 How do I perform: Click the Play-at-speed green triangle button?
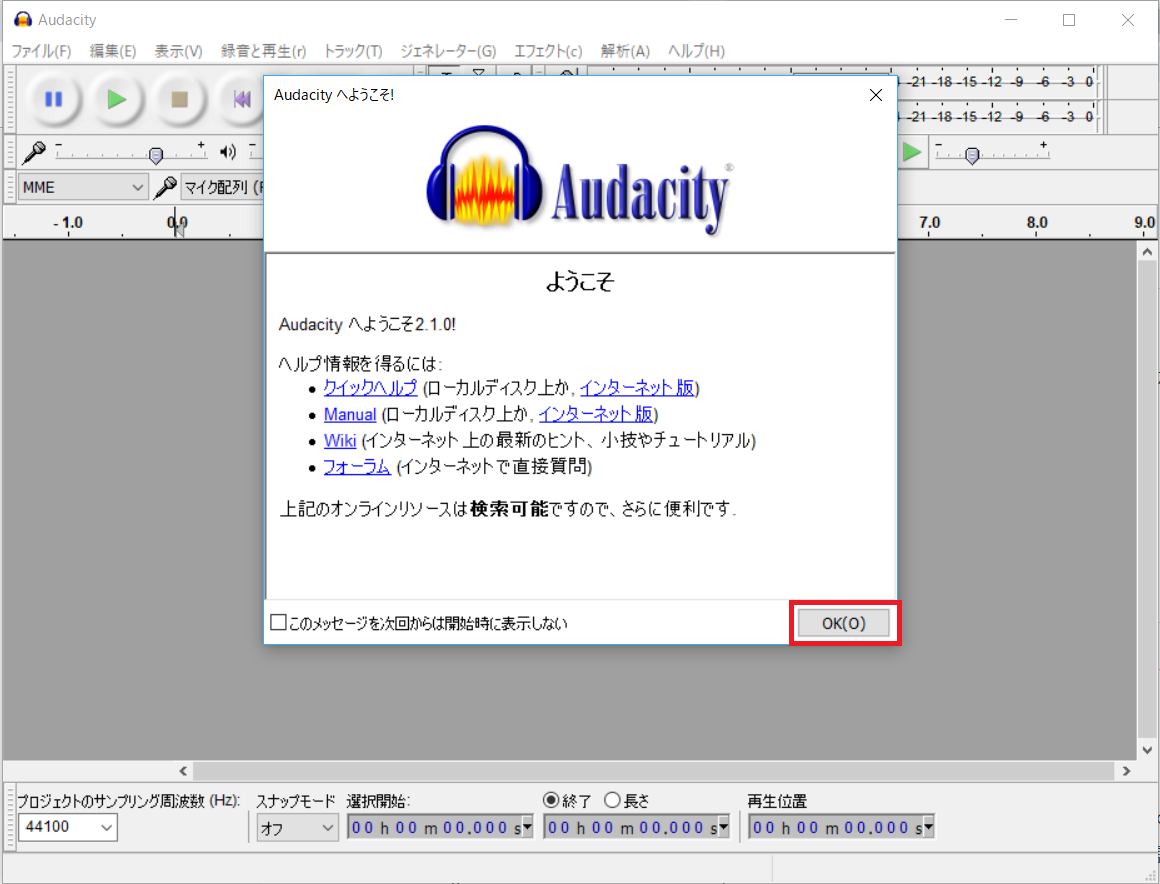912,152
